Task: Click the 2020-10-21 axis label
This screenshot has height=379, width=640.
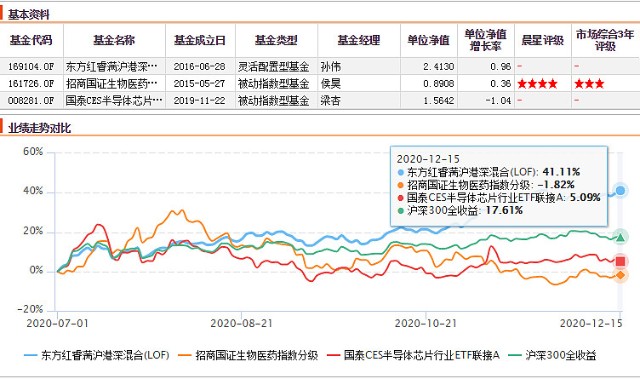Action: click(426, 324)
